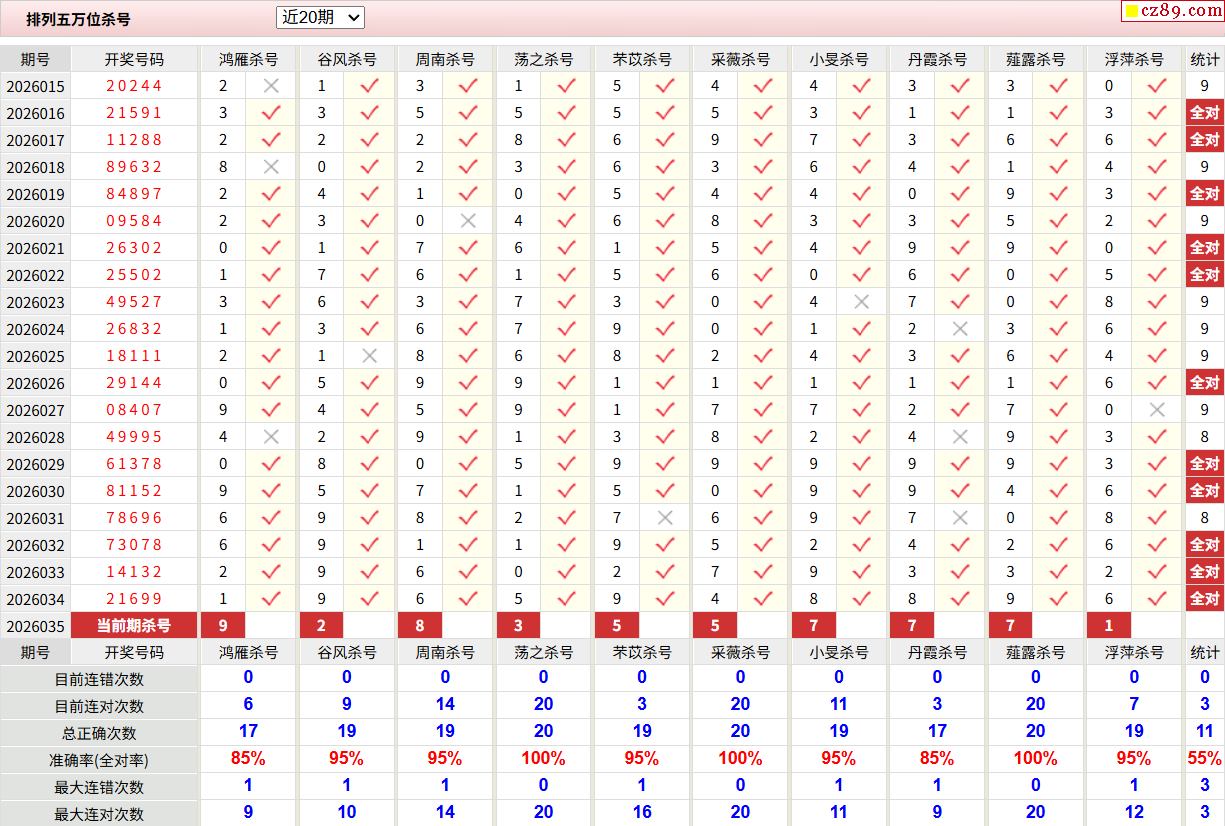This screenshot has width=1225, height=826.
Task: Click the red checkmark in row 2026019 荡之 column
Action: (x=567, y=194)
